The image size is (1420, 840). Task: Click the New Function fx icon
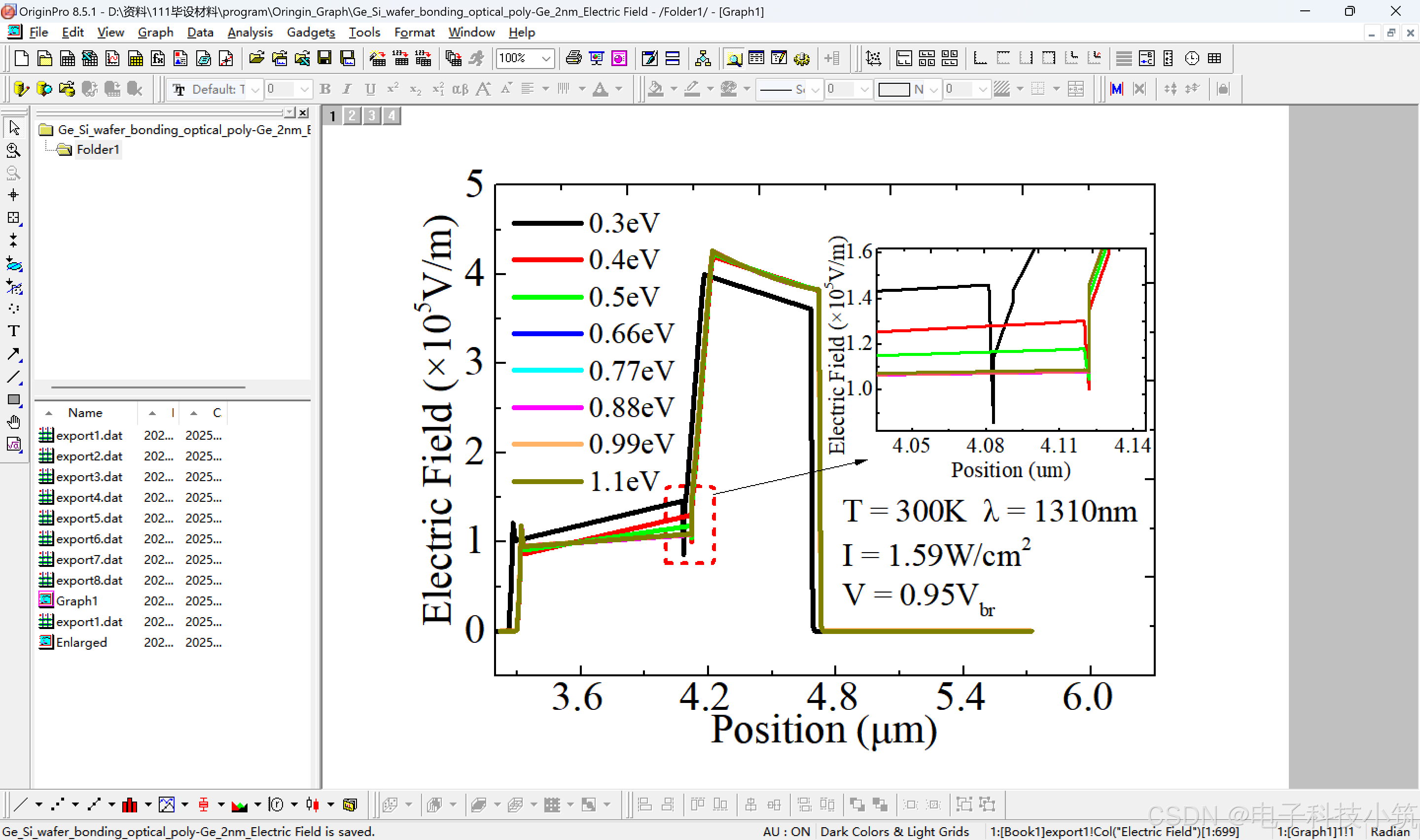158,58
